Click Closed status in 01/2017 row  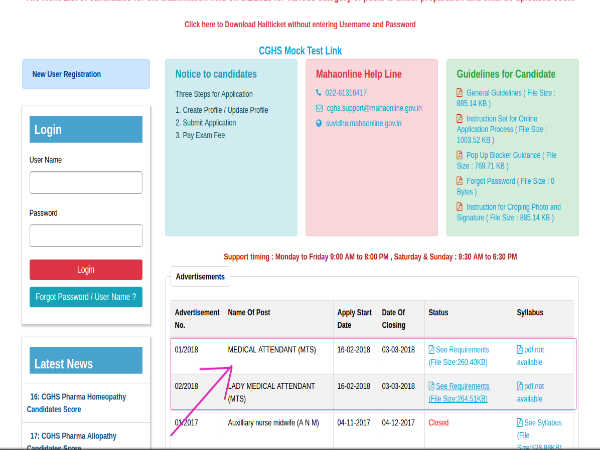(x=439, y=423)
